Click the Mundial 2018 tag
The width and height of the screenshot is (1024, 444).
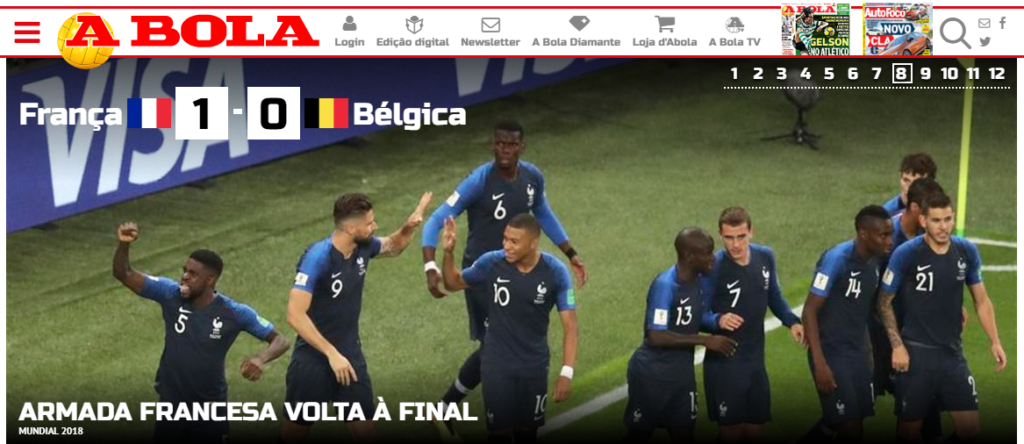51,432
